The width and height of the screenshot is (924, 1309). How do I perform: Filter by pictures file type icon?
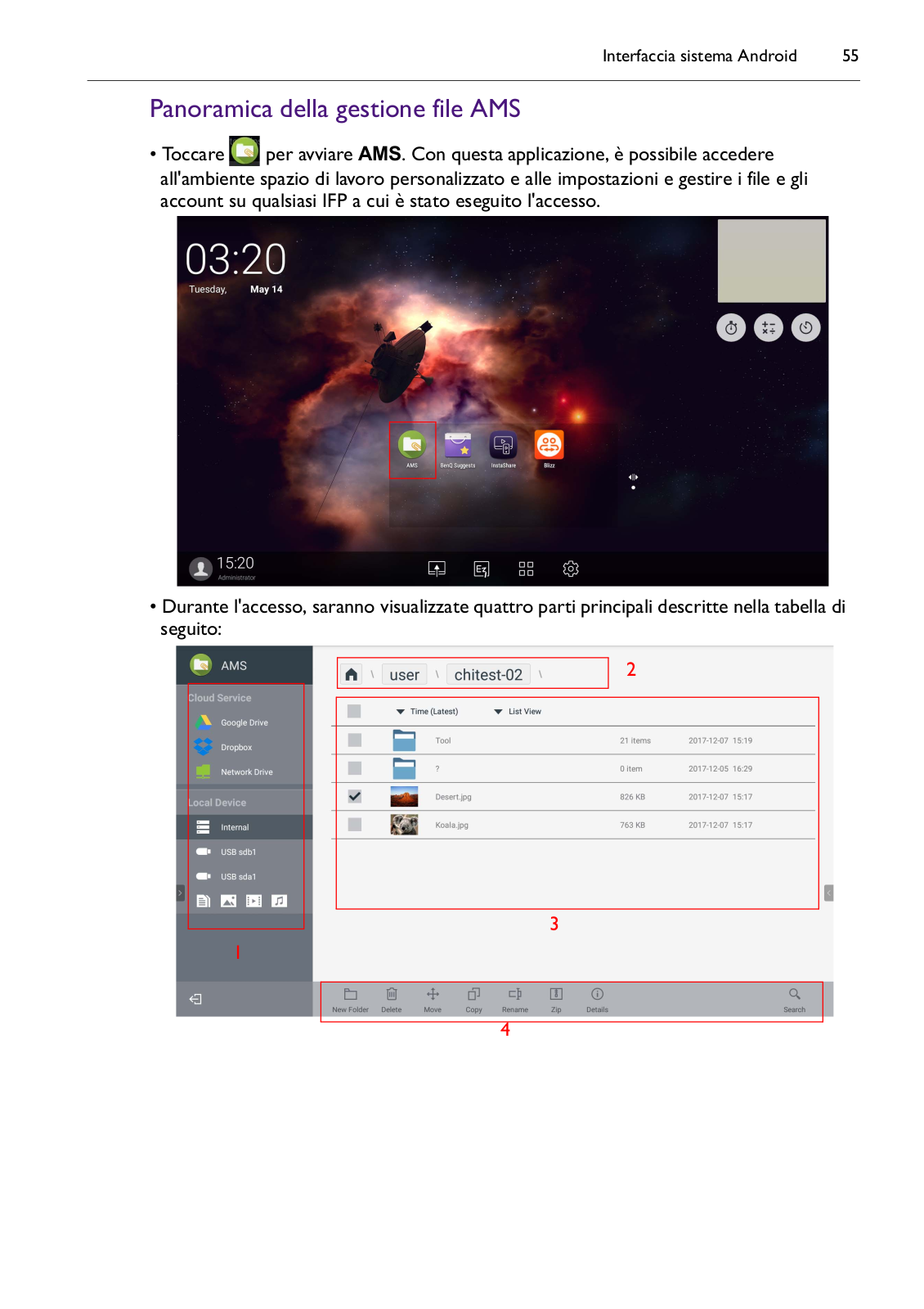coord(229,901)
